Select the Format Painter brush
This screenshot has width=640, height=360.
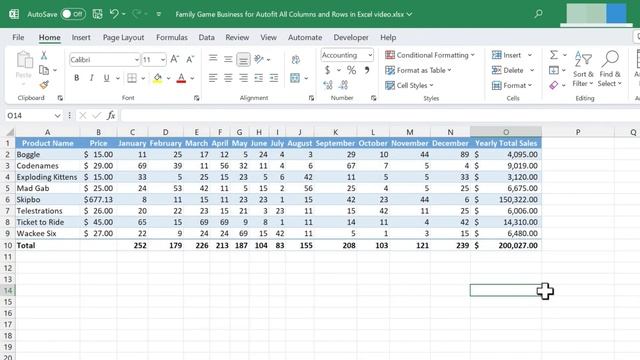(44, 85)
